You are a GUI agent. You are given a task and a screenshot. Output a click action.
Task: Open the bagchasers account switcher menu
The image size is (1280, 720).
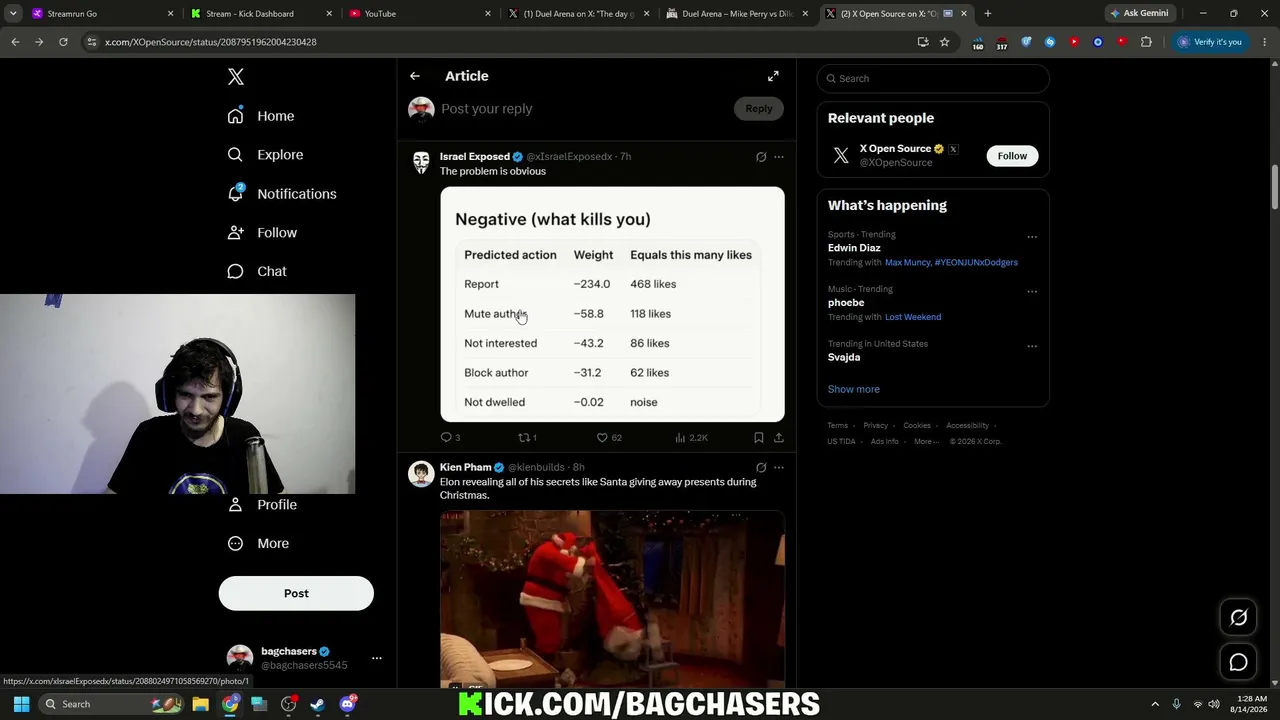(377, 658)
